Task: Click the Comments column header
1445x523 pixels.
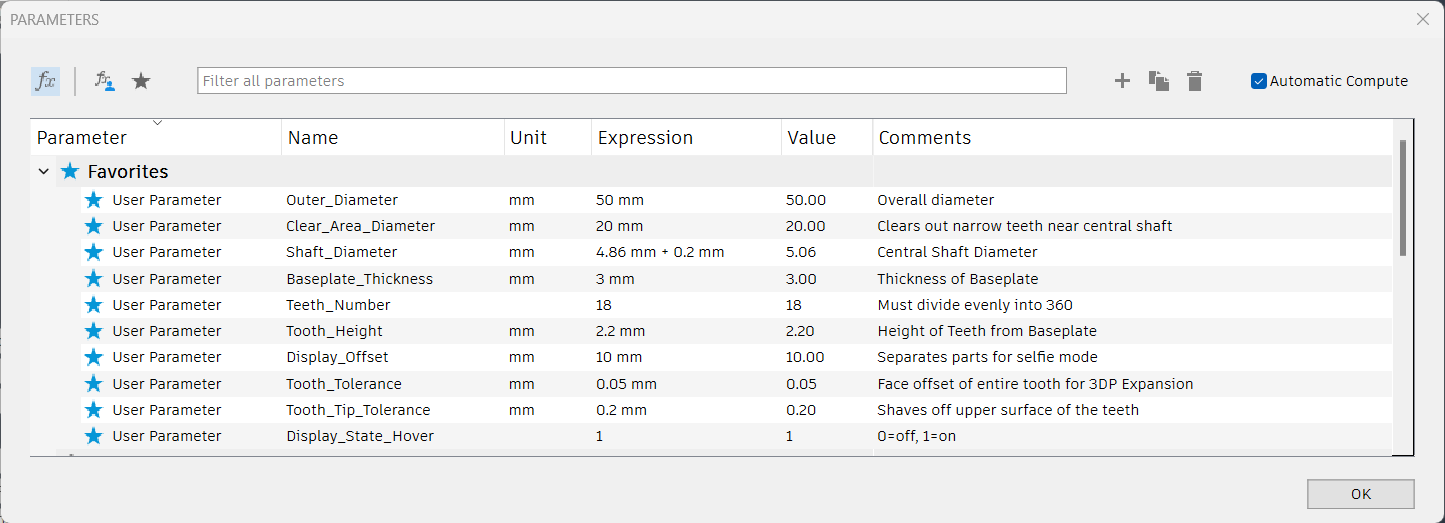Action: point(924,138)
